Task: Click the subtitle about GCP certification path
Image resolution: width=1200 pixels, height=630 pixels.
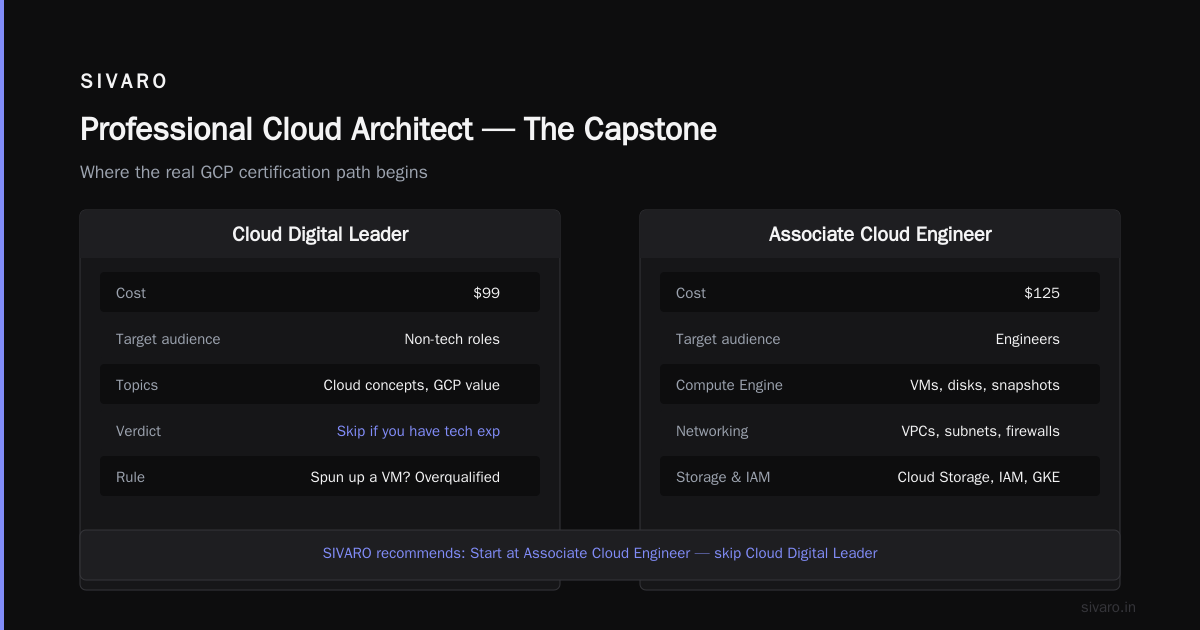Action: [254, 172]
